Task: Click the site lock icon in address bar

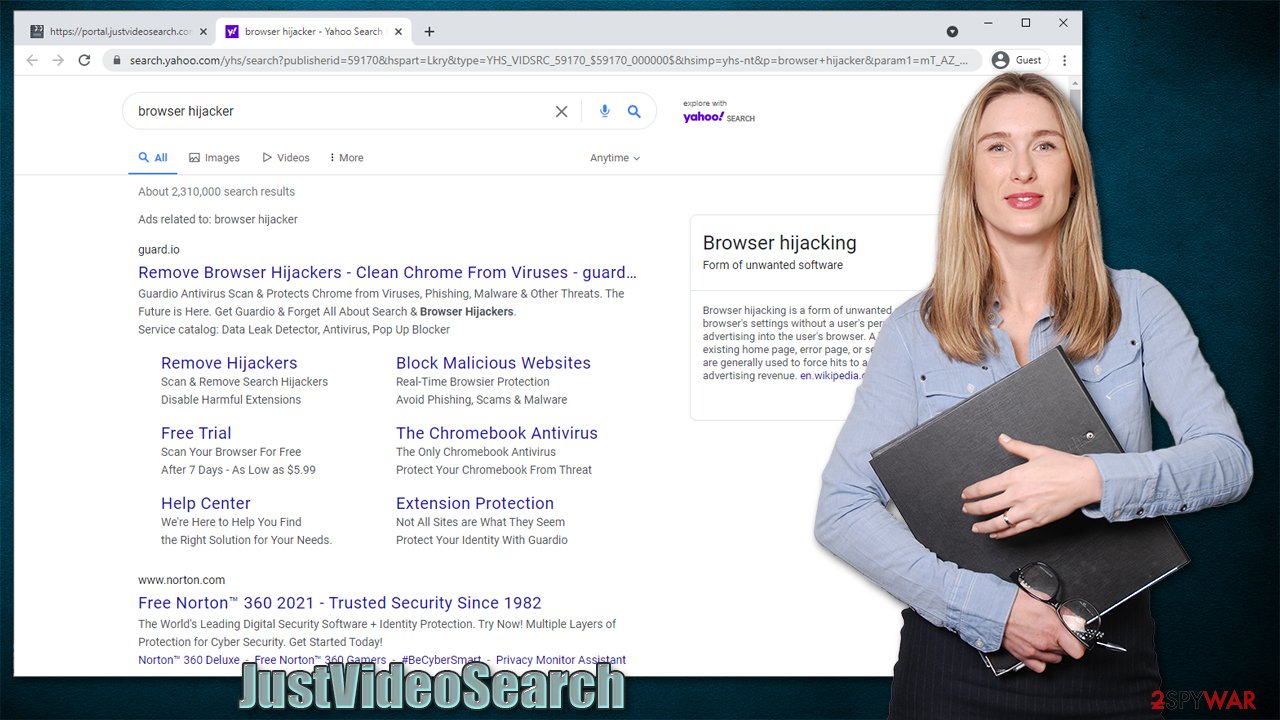Action: 117,60
